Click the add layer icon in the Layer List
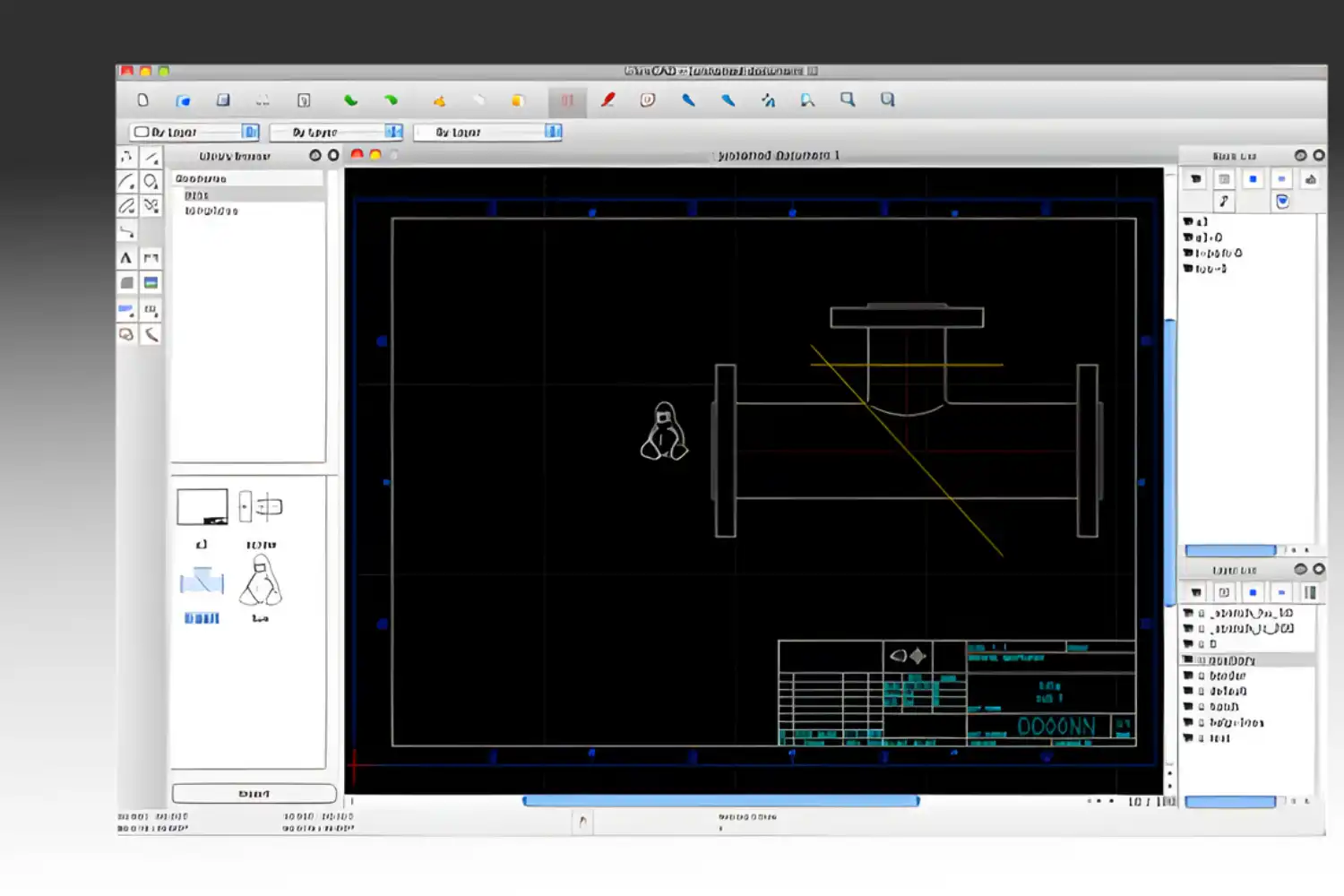This screenshot has width=1344, height=896. [1252, 592]
